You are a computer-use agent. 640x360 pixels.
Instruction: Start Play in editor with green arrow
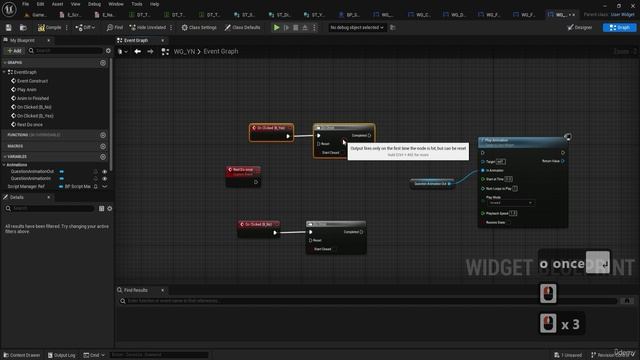pyautogui.click(x=276, y=27)
